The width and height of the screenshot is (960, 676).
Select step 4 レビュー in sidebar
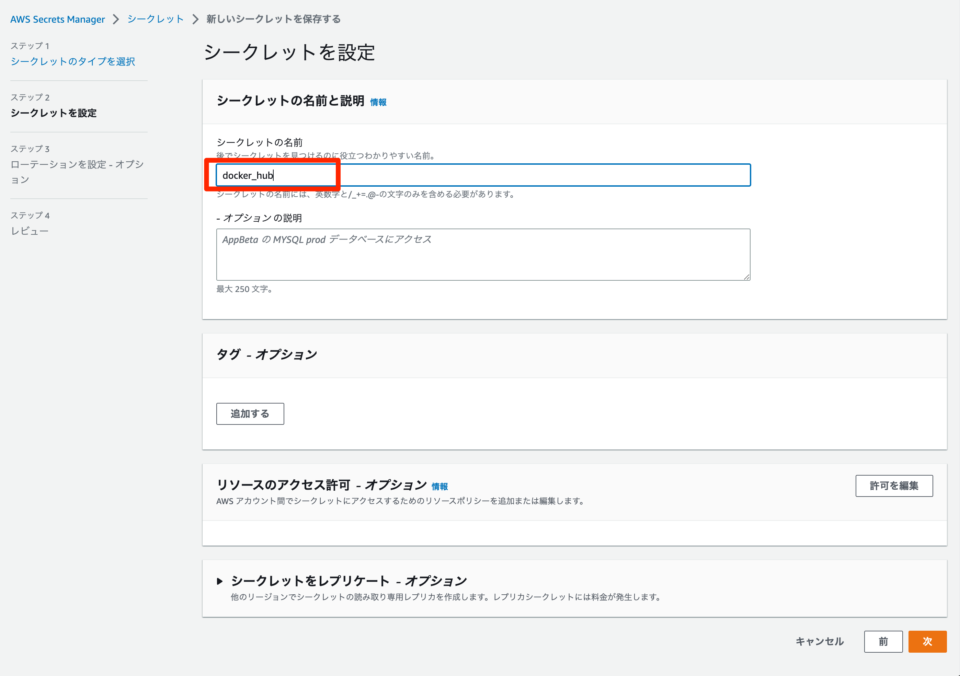29,231
